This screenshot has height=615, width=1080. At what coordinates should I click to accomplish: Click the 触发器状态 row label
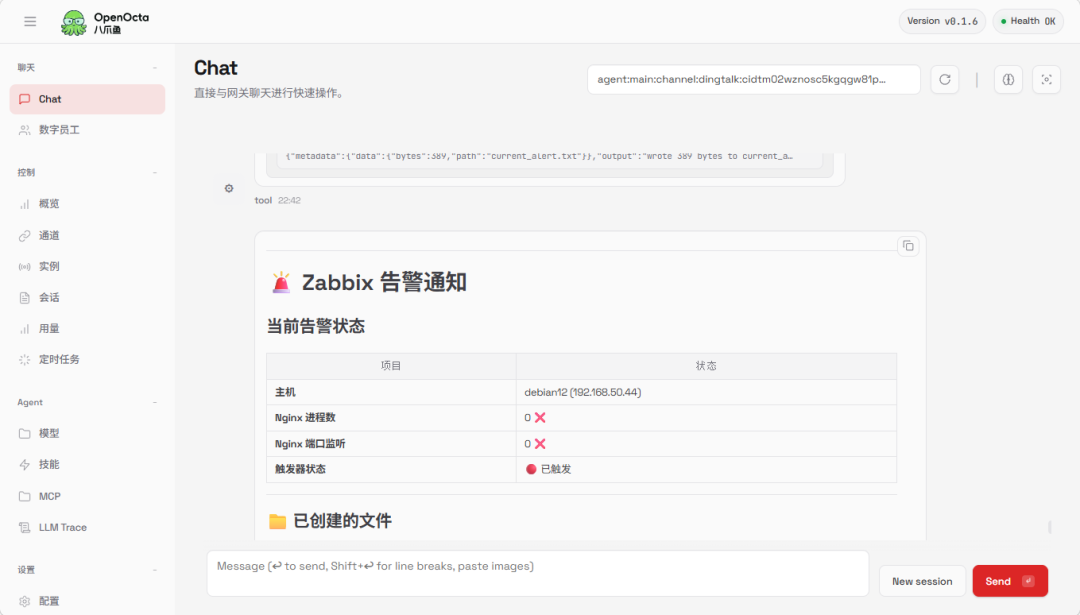[300, 469]
